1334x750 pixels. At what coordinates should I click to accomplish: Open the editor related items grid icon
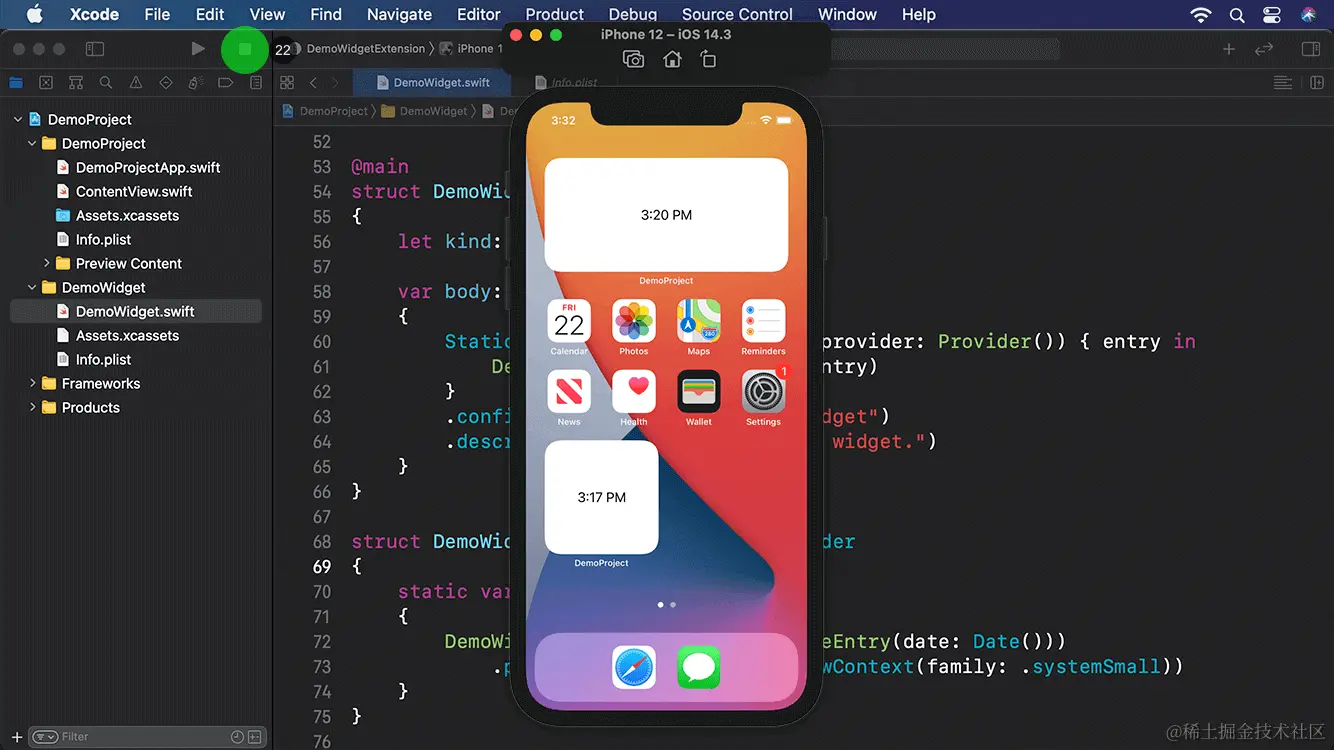[x=287, y=83]
